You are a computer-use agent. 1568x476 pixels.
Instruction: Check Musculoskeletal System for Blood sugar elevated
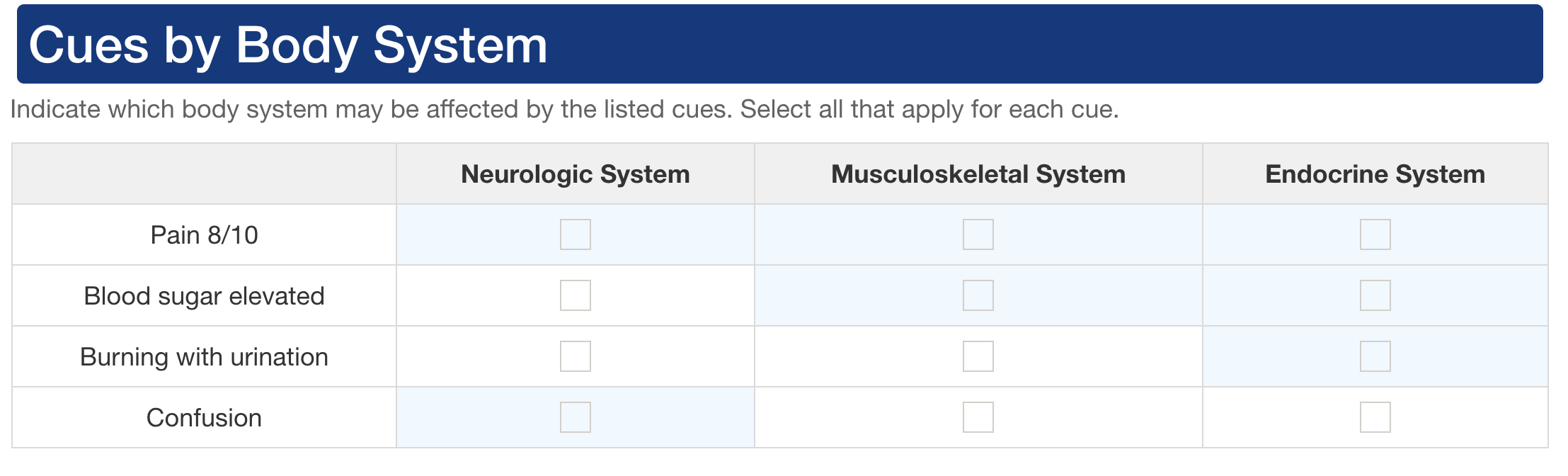(978, 295)
